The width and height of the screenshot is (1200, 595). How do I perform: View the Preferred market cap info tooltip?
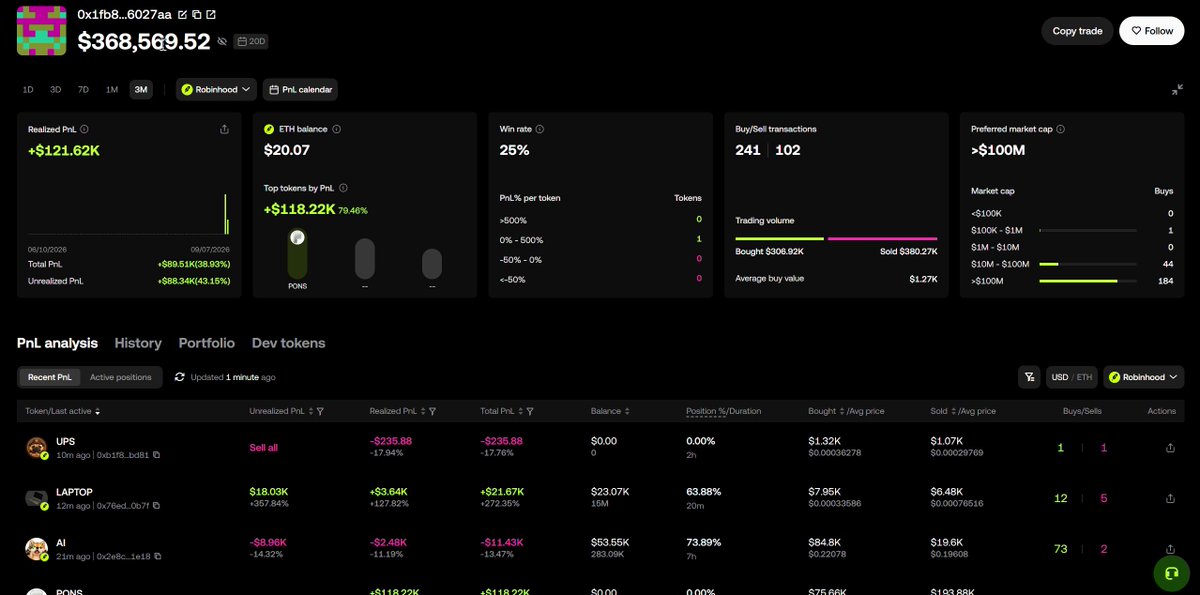[x=1060, y=129]
